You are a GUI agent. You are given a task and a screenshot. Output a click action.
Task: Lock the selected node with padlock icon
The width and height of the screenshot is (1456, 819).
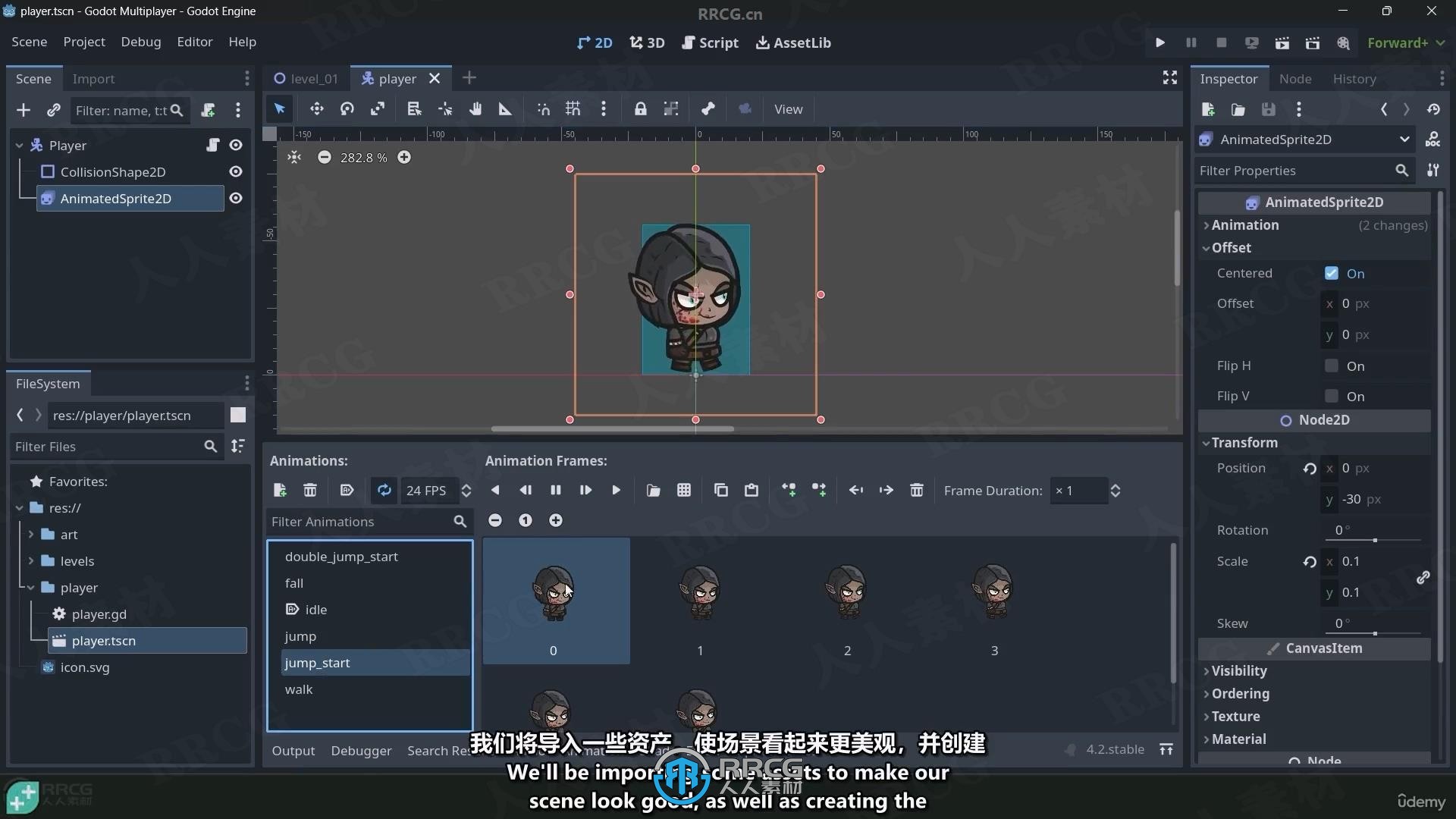[641, 109]
